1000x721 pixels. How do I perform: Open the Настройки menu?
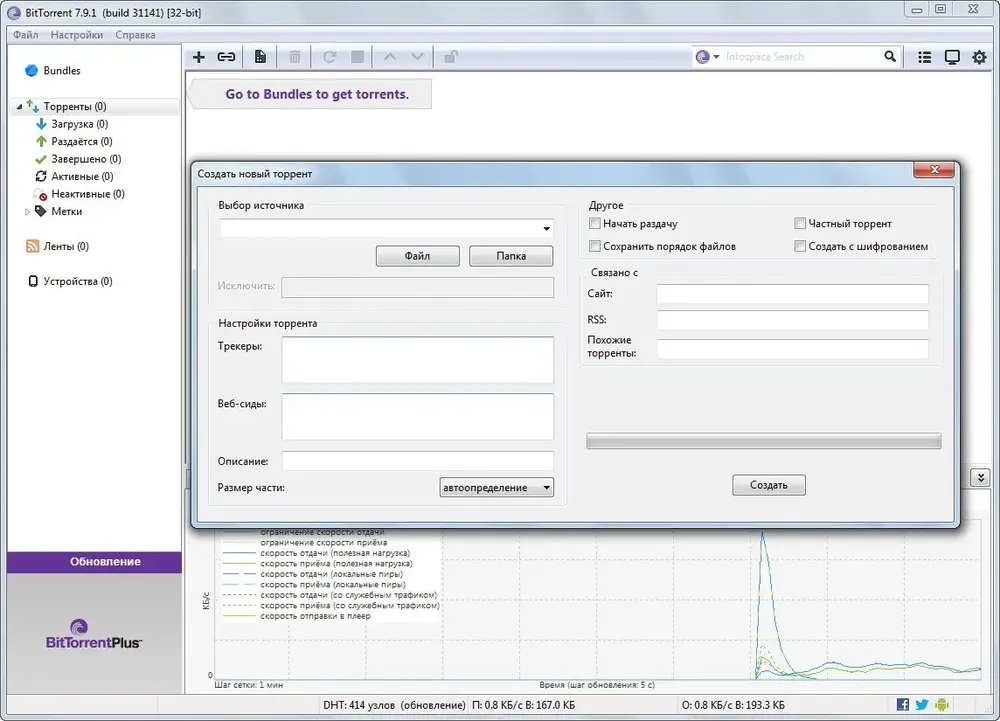77,34
